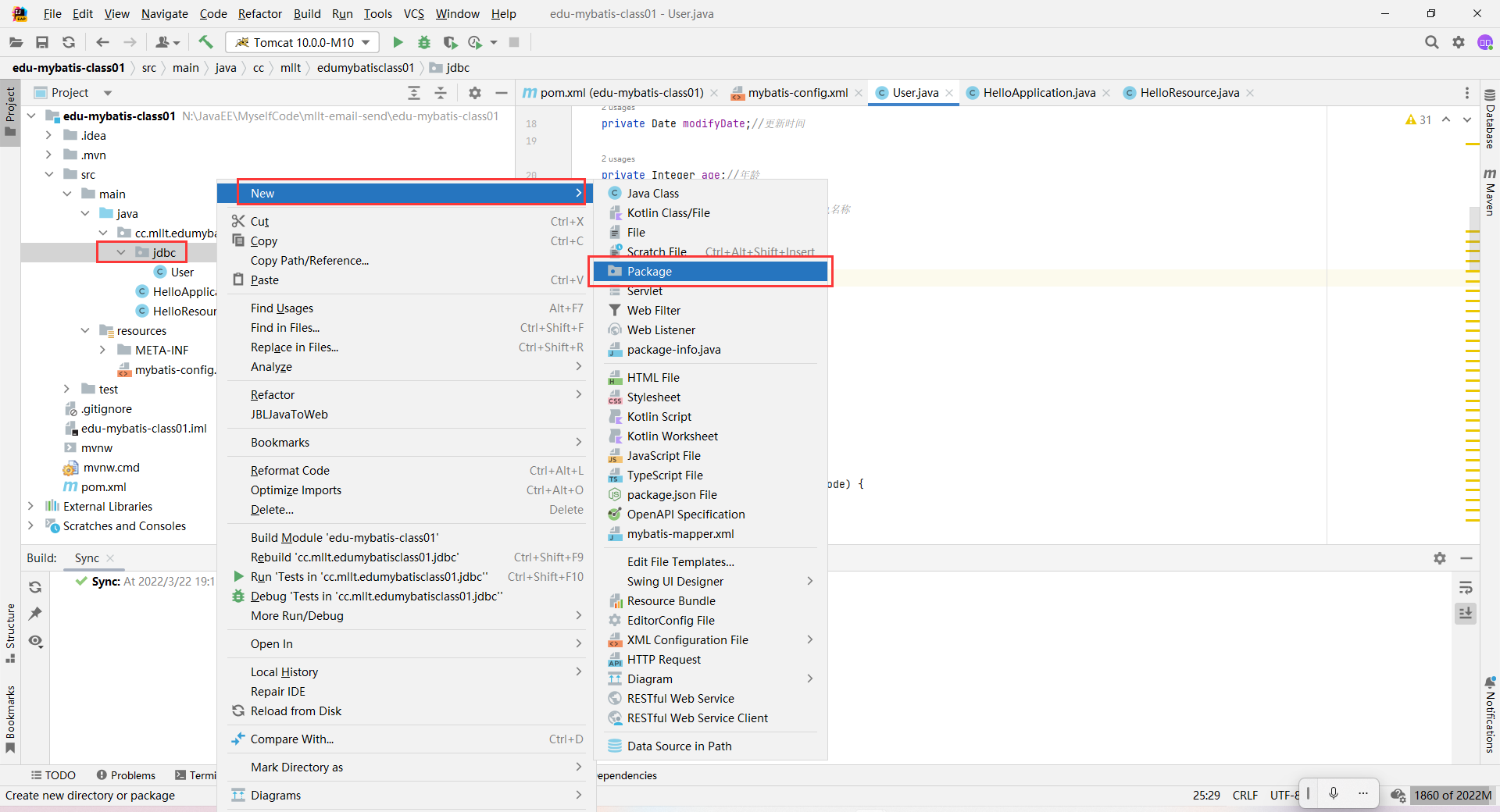This screenshot has width=1500, height=812.
Task: Click the memory indicator 1860 of 2022M
Action: click(1452, 795)
